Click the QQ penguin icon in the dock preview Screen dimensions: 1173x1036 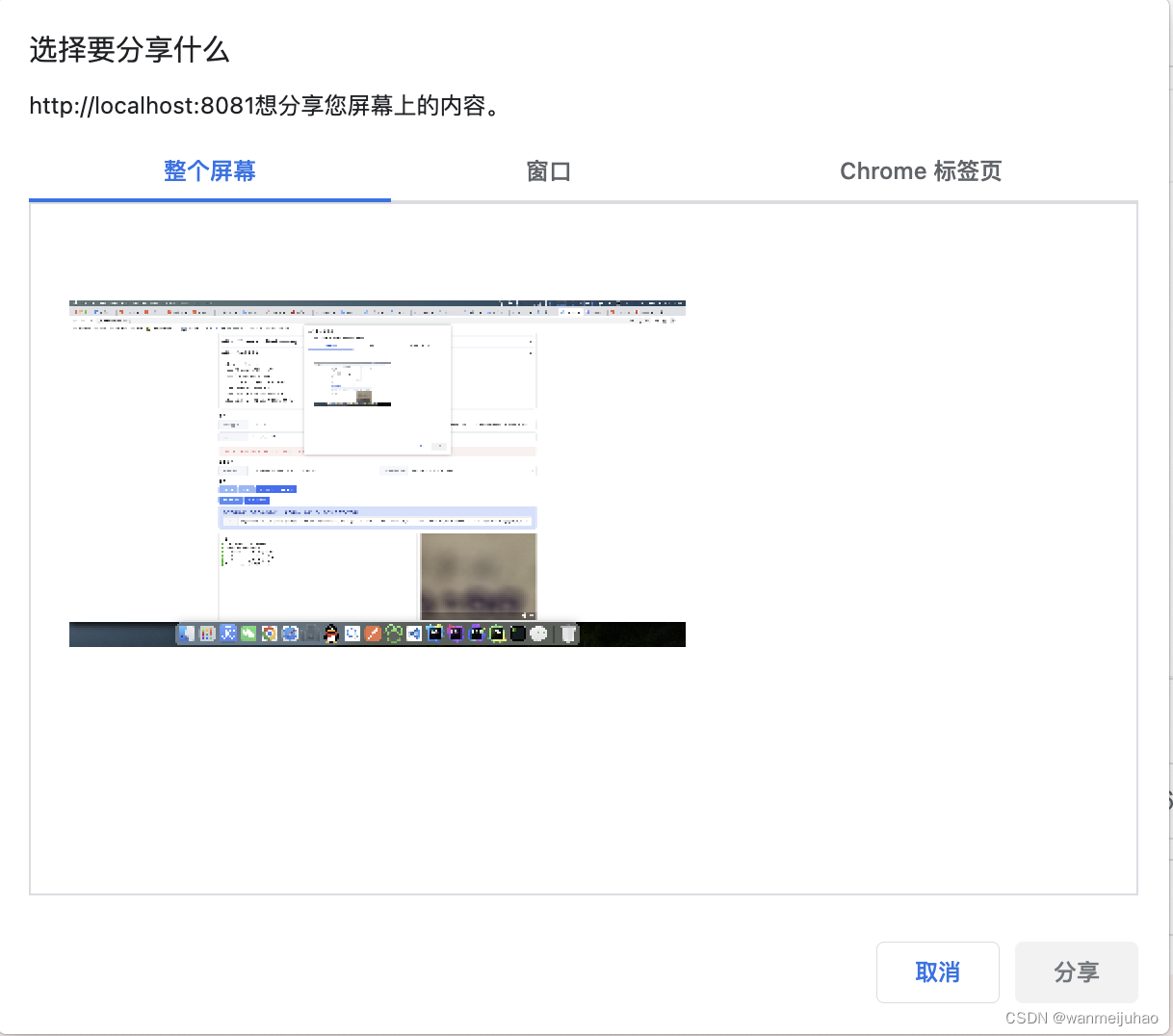tap(329, 634)
